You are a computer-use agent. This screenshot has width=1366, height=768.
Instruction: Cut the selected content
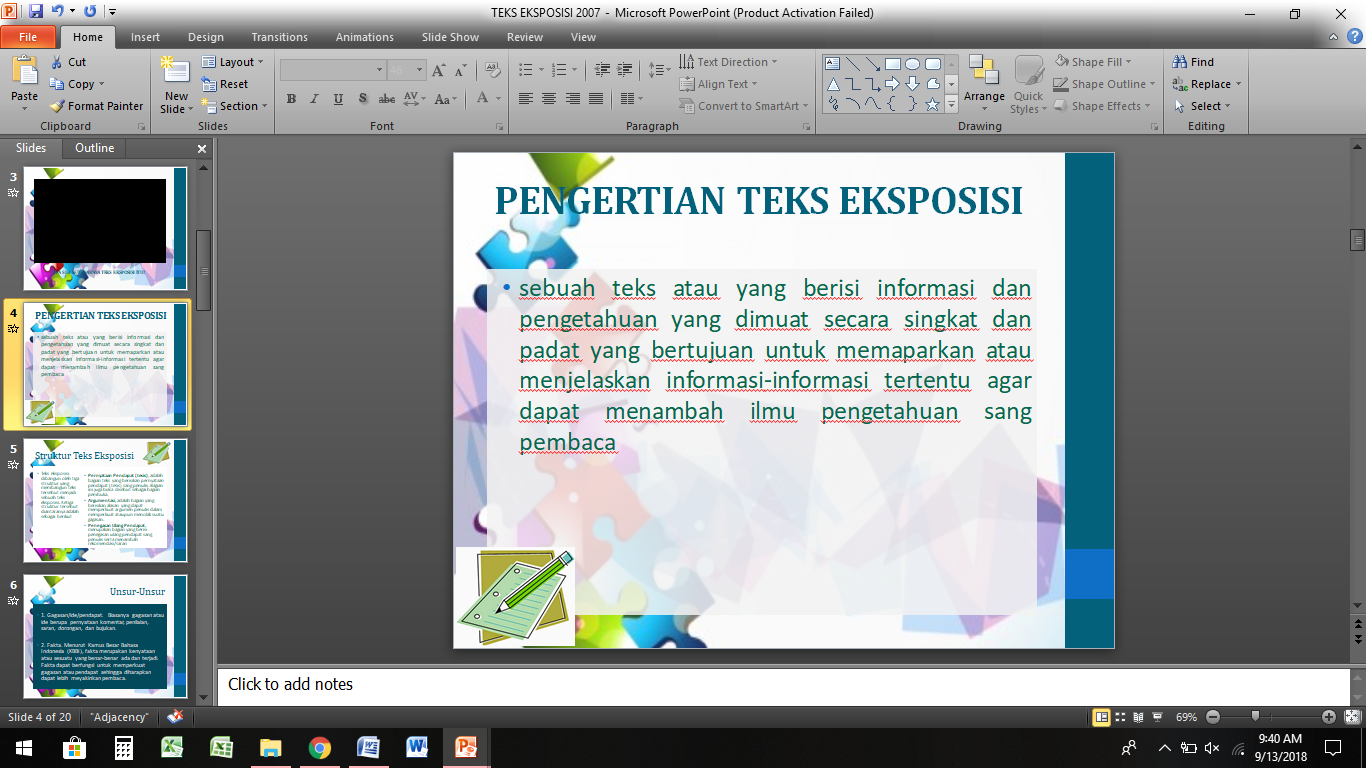(x=68, y=62)
